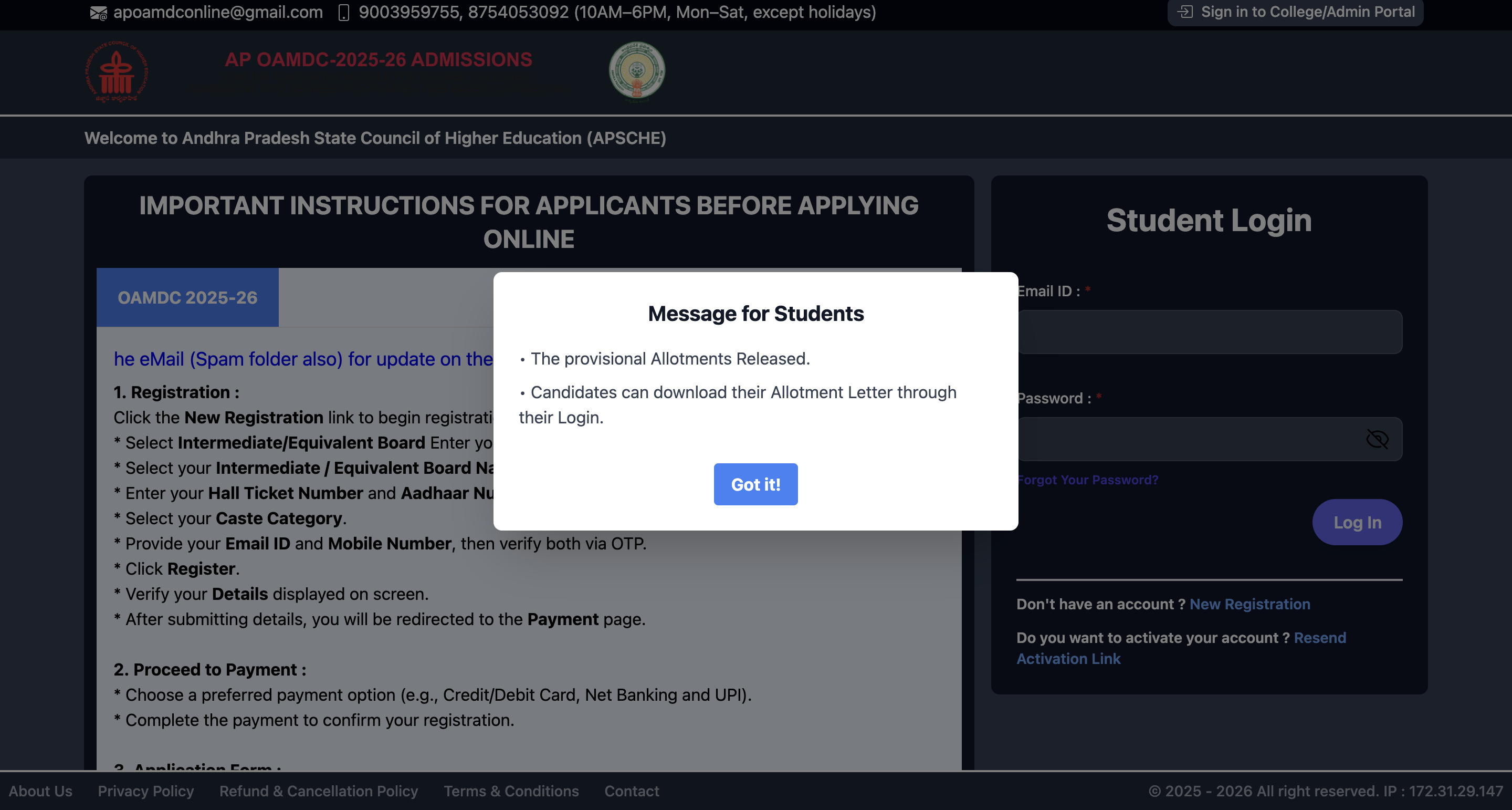Open About Us footer link
Viewport: 1512px width, 810px height.
pyautogui.click(x=40, y=791)
